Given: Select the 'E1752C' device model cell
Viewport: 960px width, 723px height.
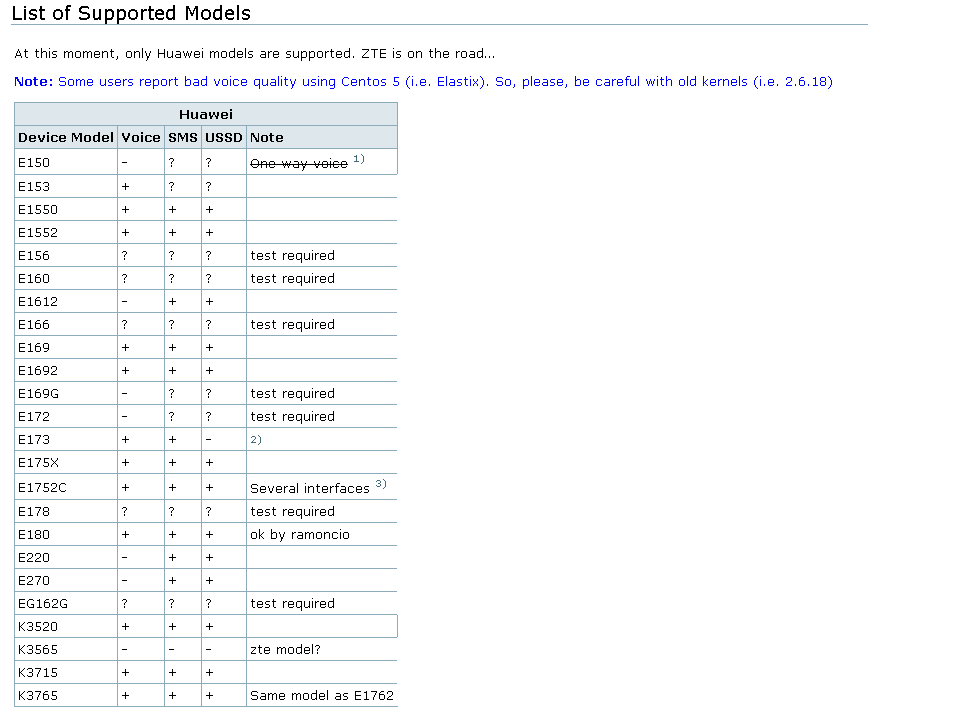Looking at the screenshot, I should [66, 487].
